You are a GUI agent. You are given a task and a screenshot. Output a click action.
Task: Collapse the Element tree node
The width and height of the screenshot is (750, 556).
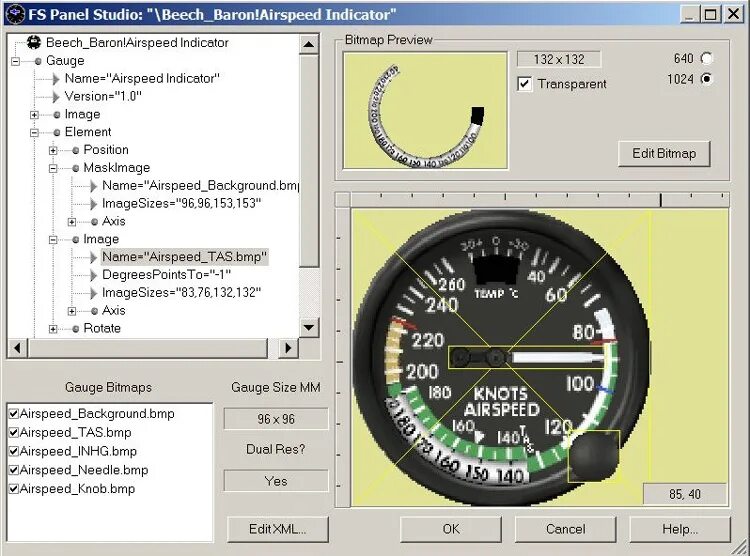click(34, 133)
